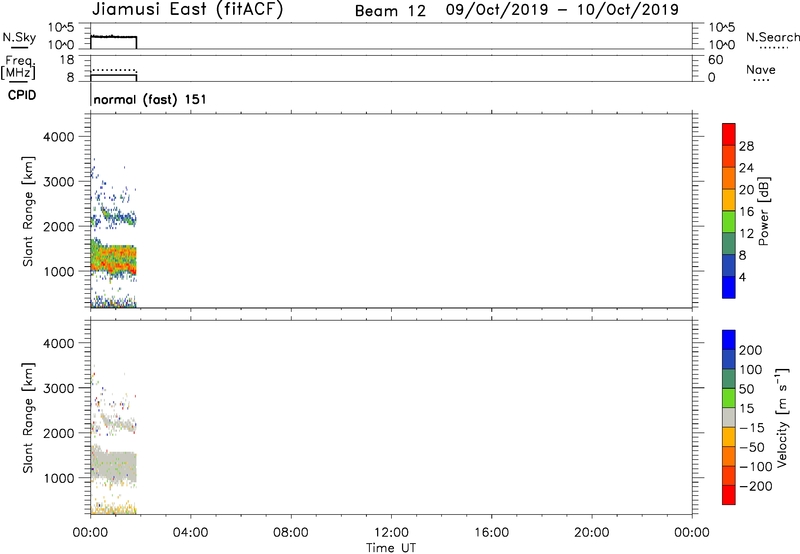Screen dimensions: 800x554
Task: Click the '28' value on the power colorbar
Action: pyautogui.click(x=746, y=146)
